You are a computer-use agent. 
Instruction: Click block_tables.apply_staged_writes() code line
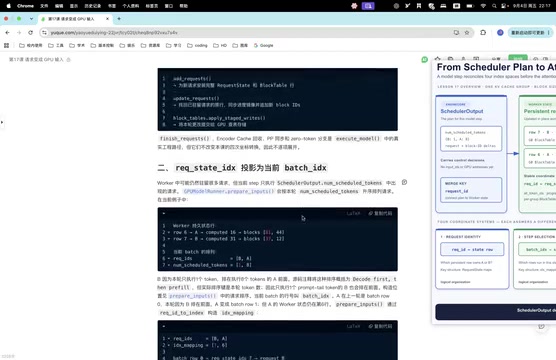tap(219, 118)
